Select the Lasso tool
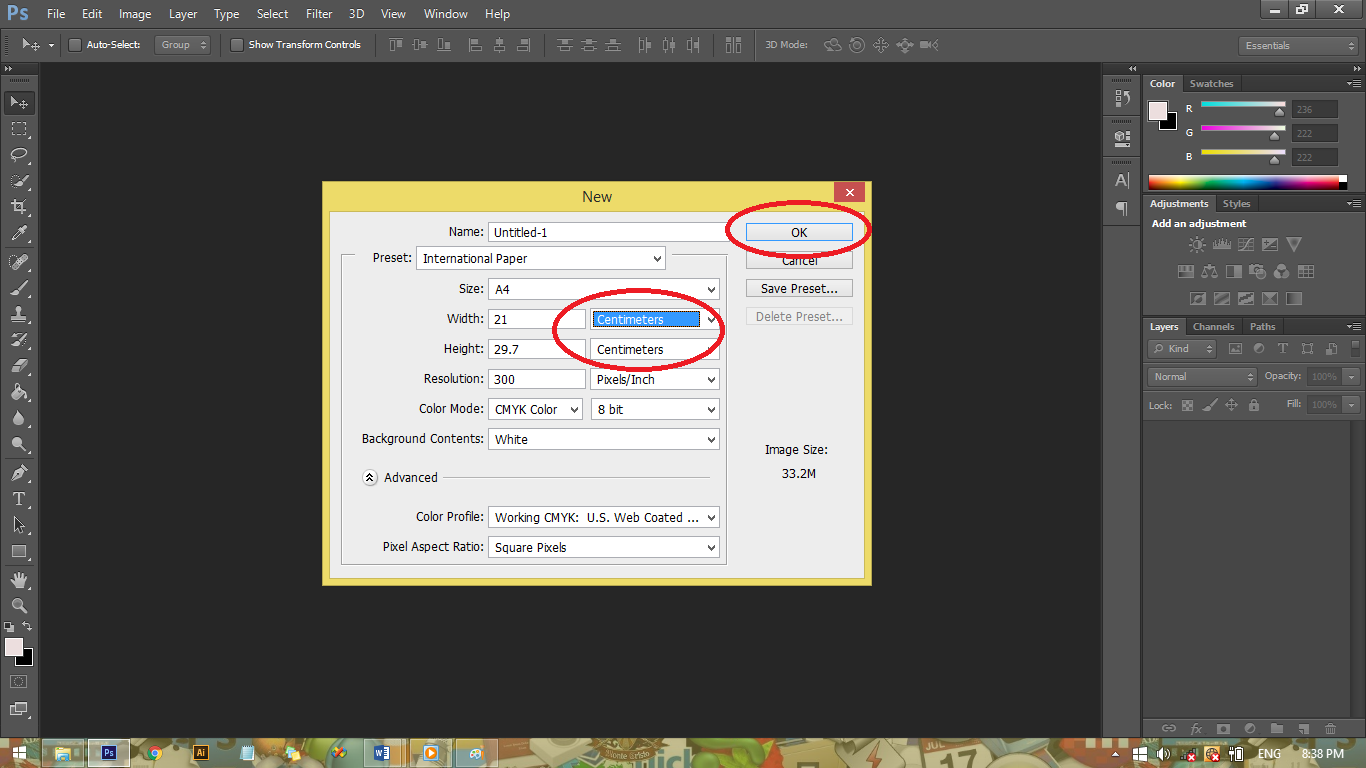 pyautogui.click(x=19, y=155)
